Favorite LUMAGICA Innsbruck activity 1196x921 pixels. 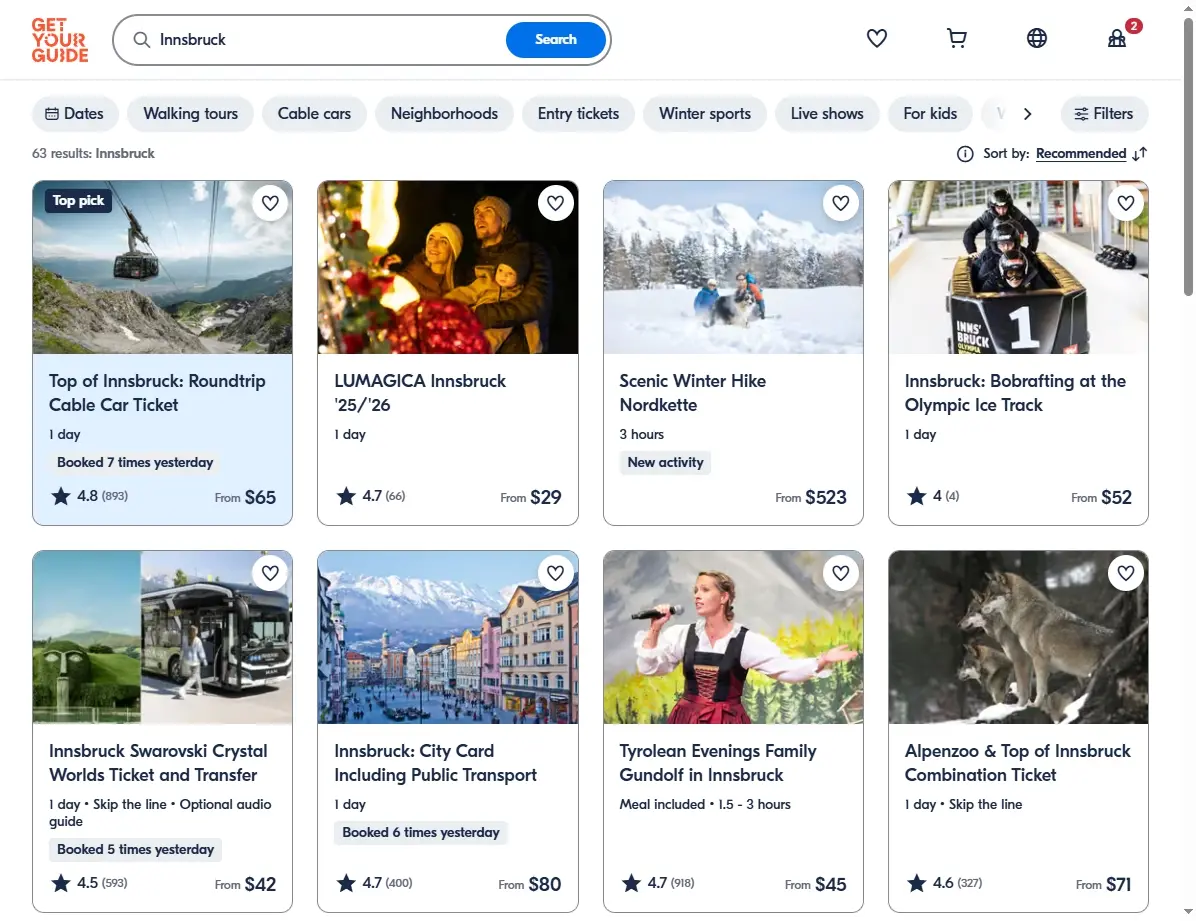click(555, 203)
